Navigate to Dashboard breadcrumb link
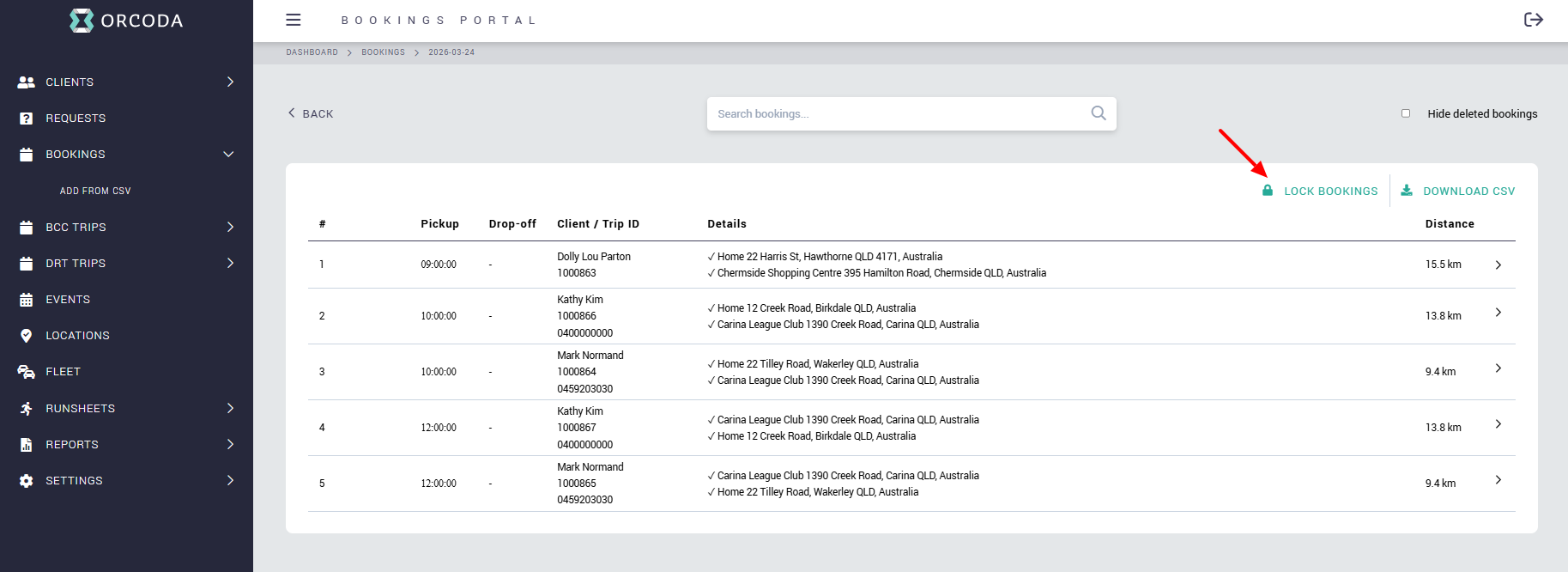The width and height of the screenshot is (1568, 572). tap(312, 52)
